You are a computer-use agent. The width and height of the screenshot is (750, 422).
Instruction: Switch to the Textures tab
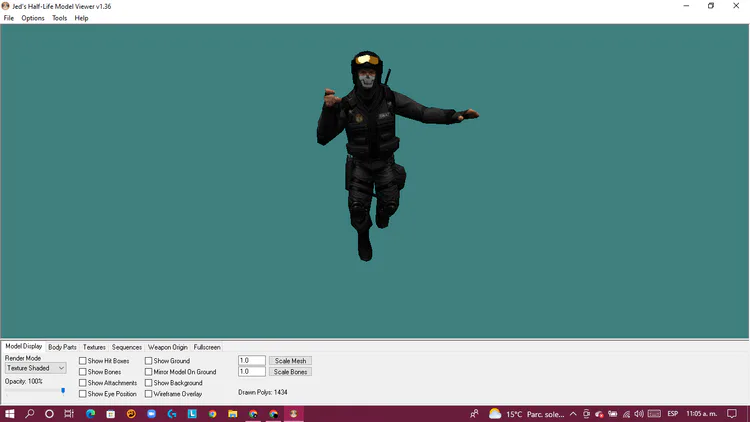pyautogui.click(x=94, y=347)
